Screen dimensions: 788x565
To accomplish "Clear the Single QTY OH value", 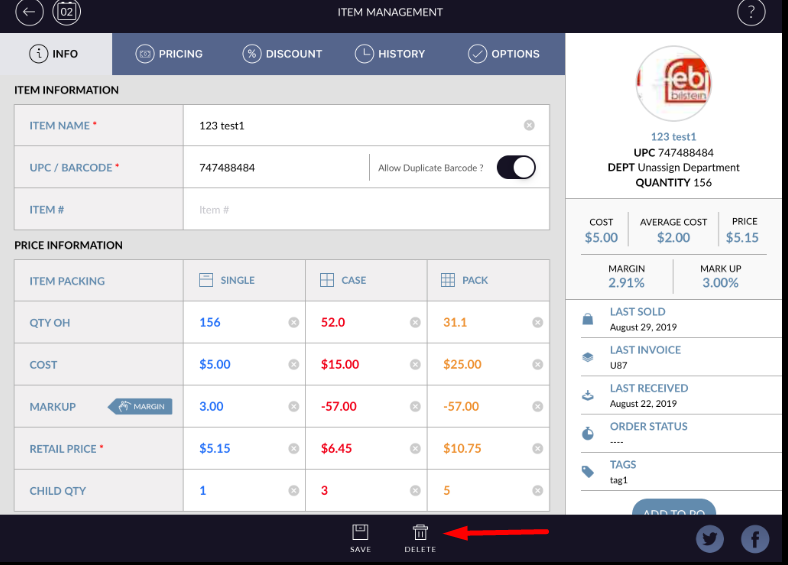I will (293, 323).
